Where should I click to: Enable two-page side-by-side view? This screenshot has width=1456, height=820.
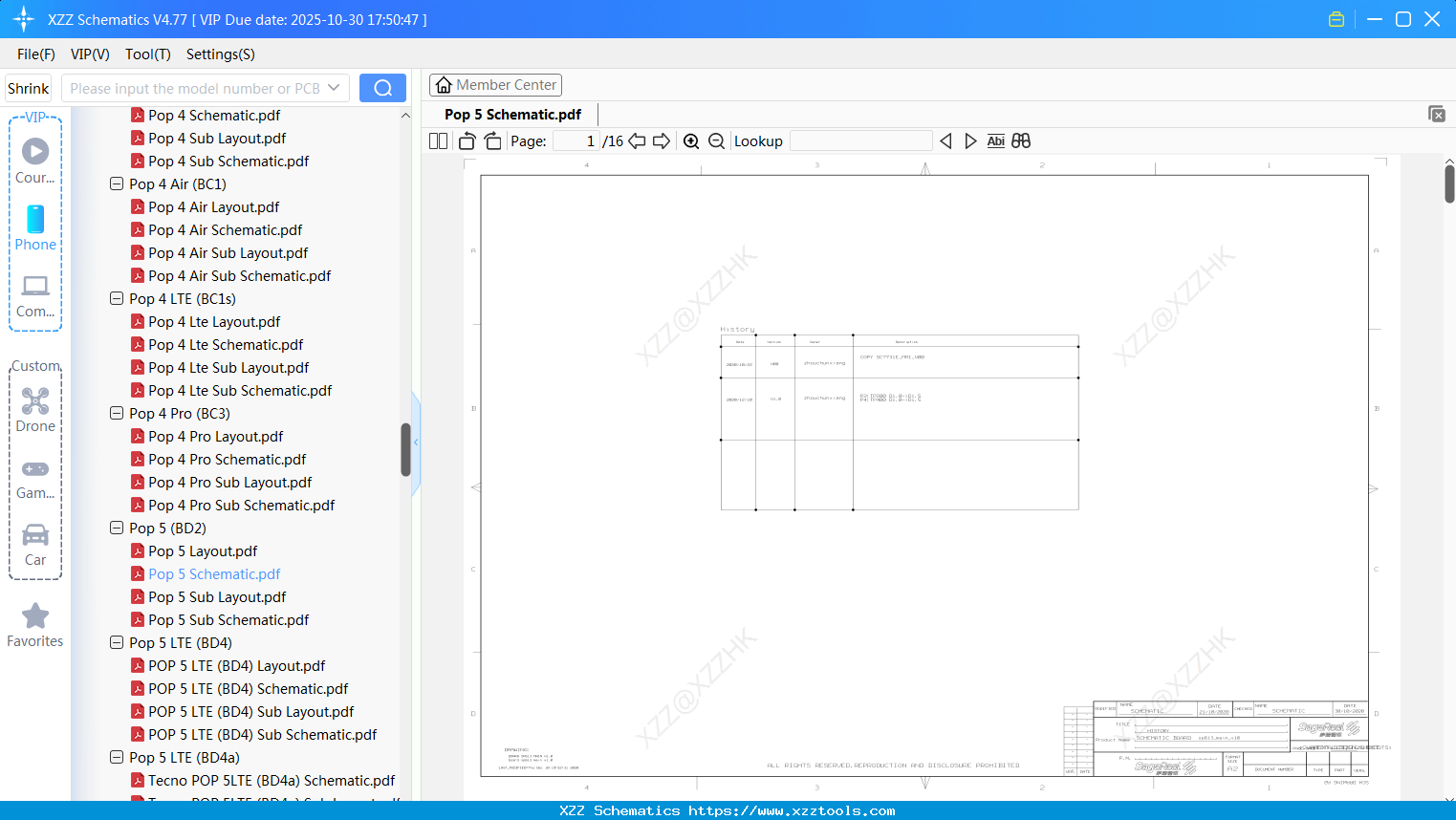click(x=438, y=140)
